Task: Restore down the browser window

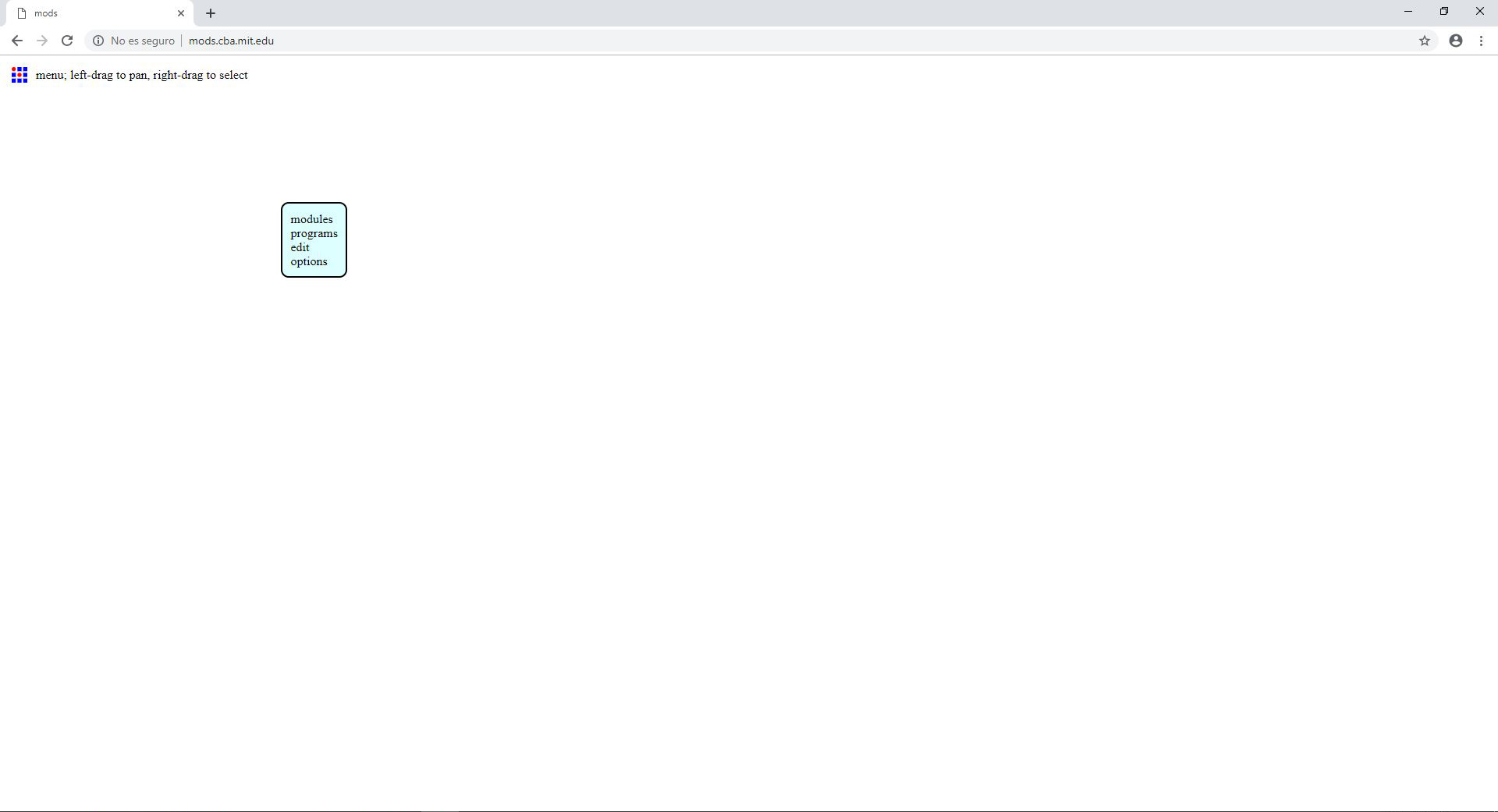Action: click(1443, 12)
